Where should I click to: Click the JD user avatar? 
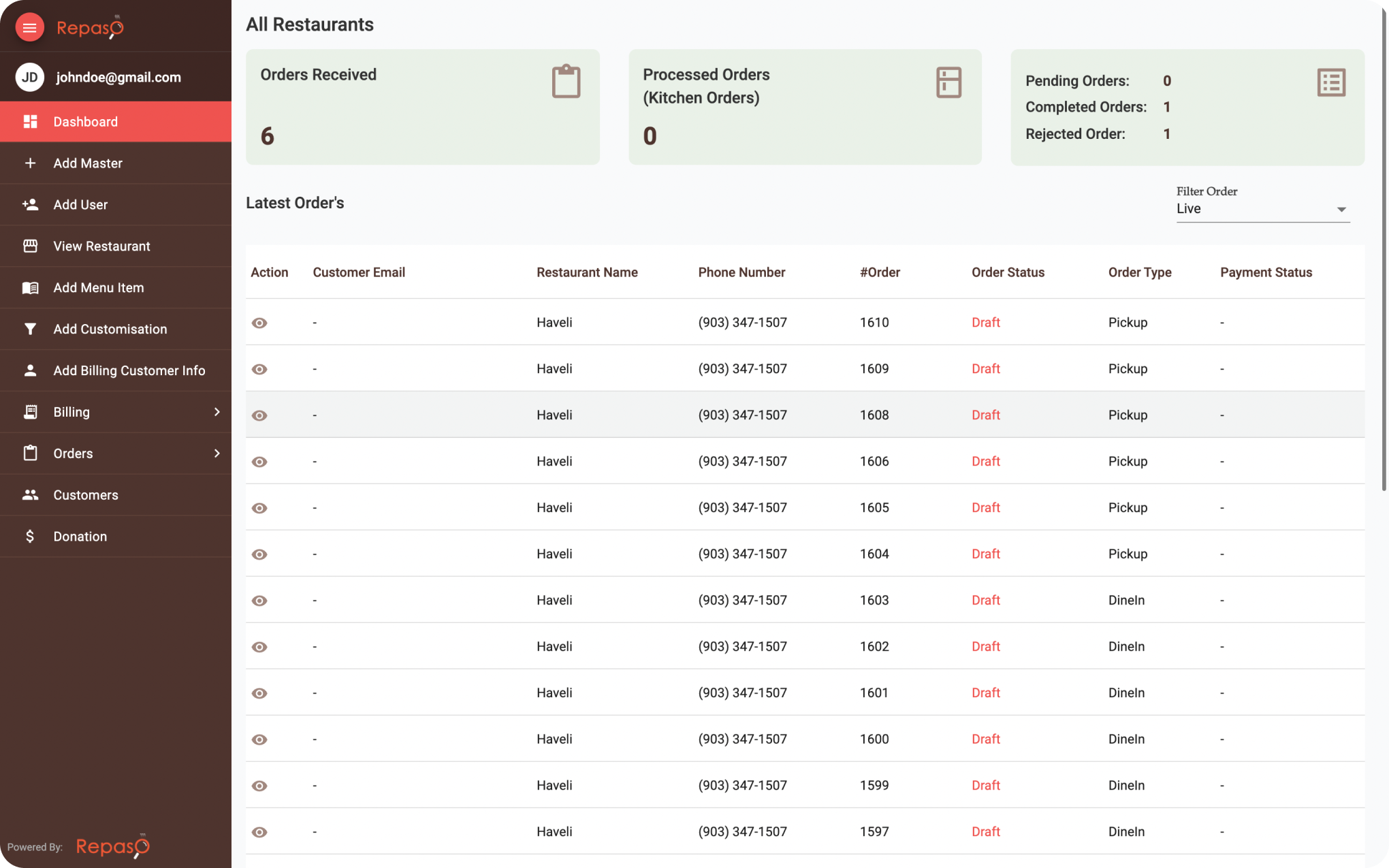click(29, 77)
